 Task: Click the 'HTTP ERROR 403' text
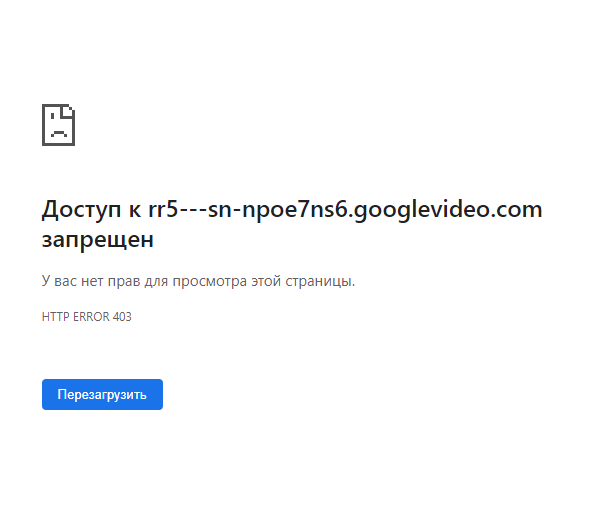click(x=87, y=317)
